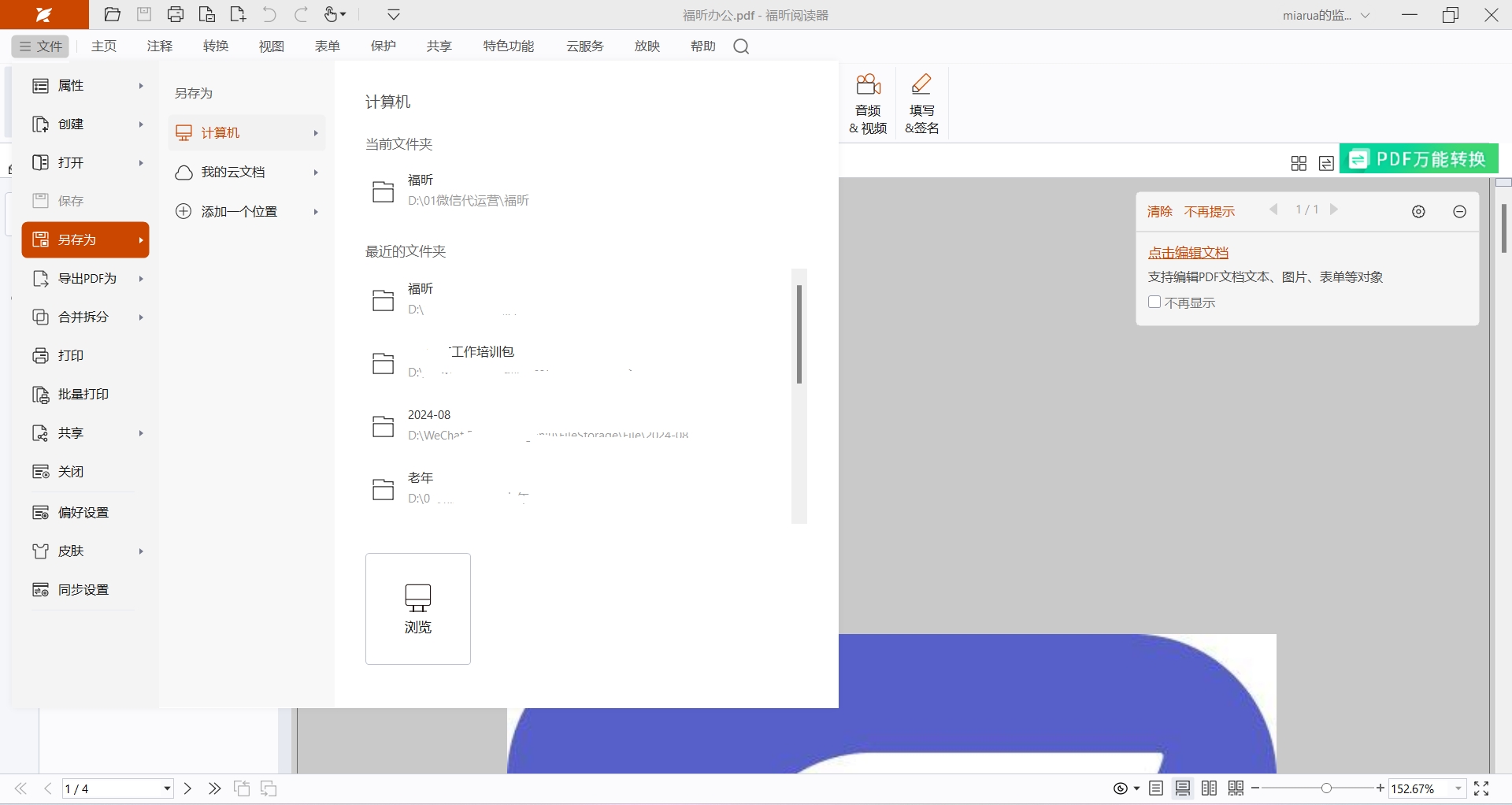This screenshot has height=805, width=1512.
Task: Select 打印 in file menu
Action: coord(86,355)
